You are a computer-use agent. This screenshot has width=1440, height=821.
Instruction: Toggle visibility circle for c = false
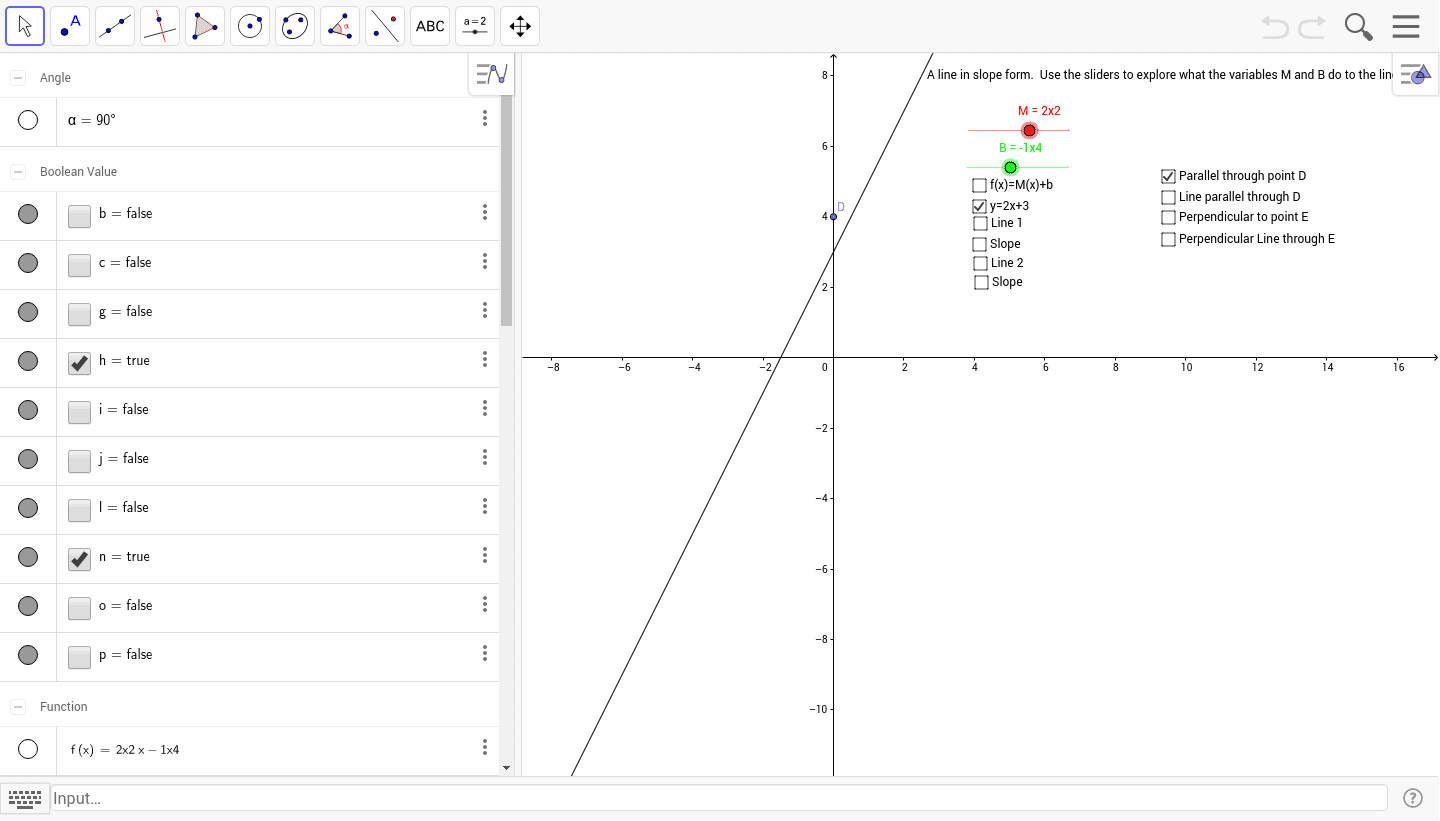[28, 262]
